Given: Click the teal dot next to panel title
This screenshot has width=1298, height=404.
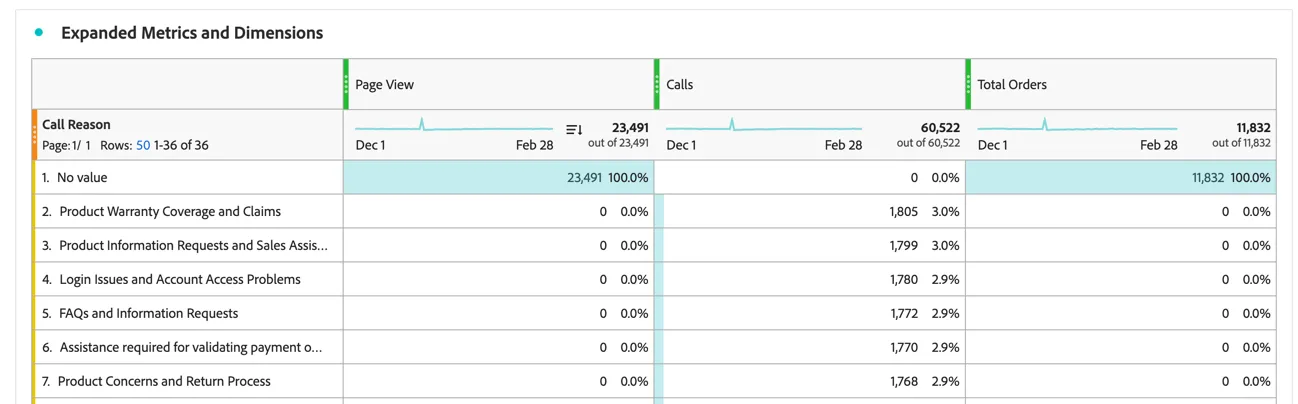Looking at the screenshot, I should (x=39, y=32).
